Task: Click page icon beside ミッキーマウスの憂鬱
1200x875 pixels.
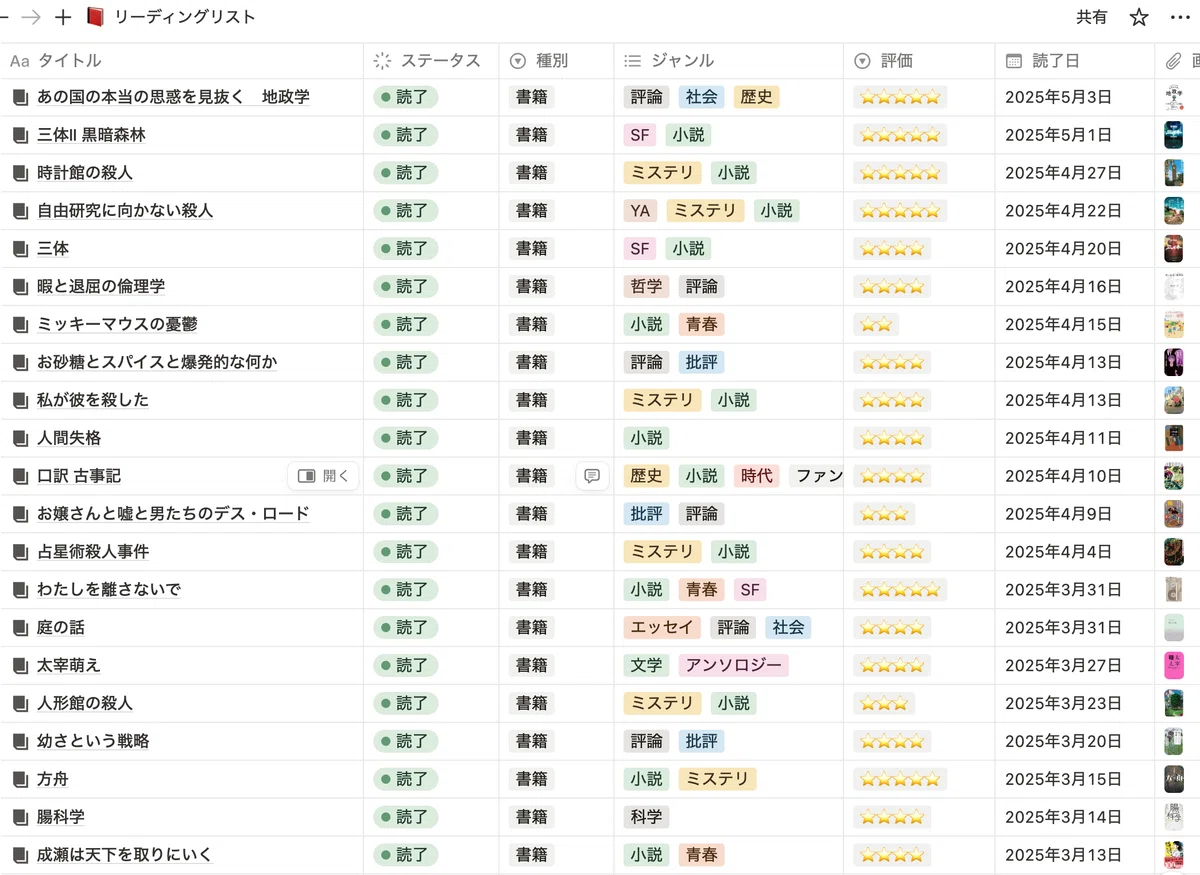Action: pos(20,324)
